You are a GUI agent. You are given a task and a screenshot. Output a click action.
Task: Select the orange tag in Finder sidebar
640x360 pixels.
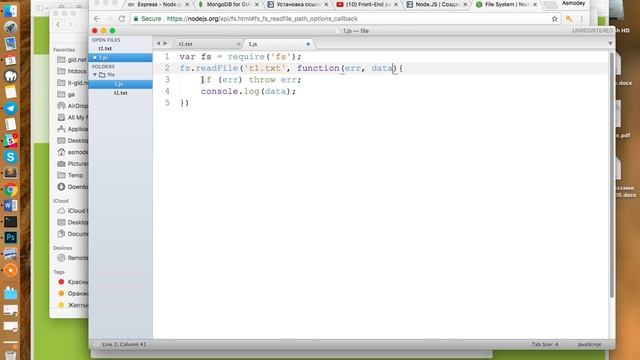coord(73,293)
